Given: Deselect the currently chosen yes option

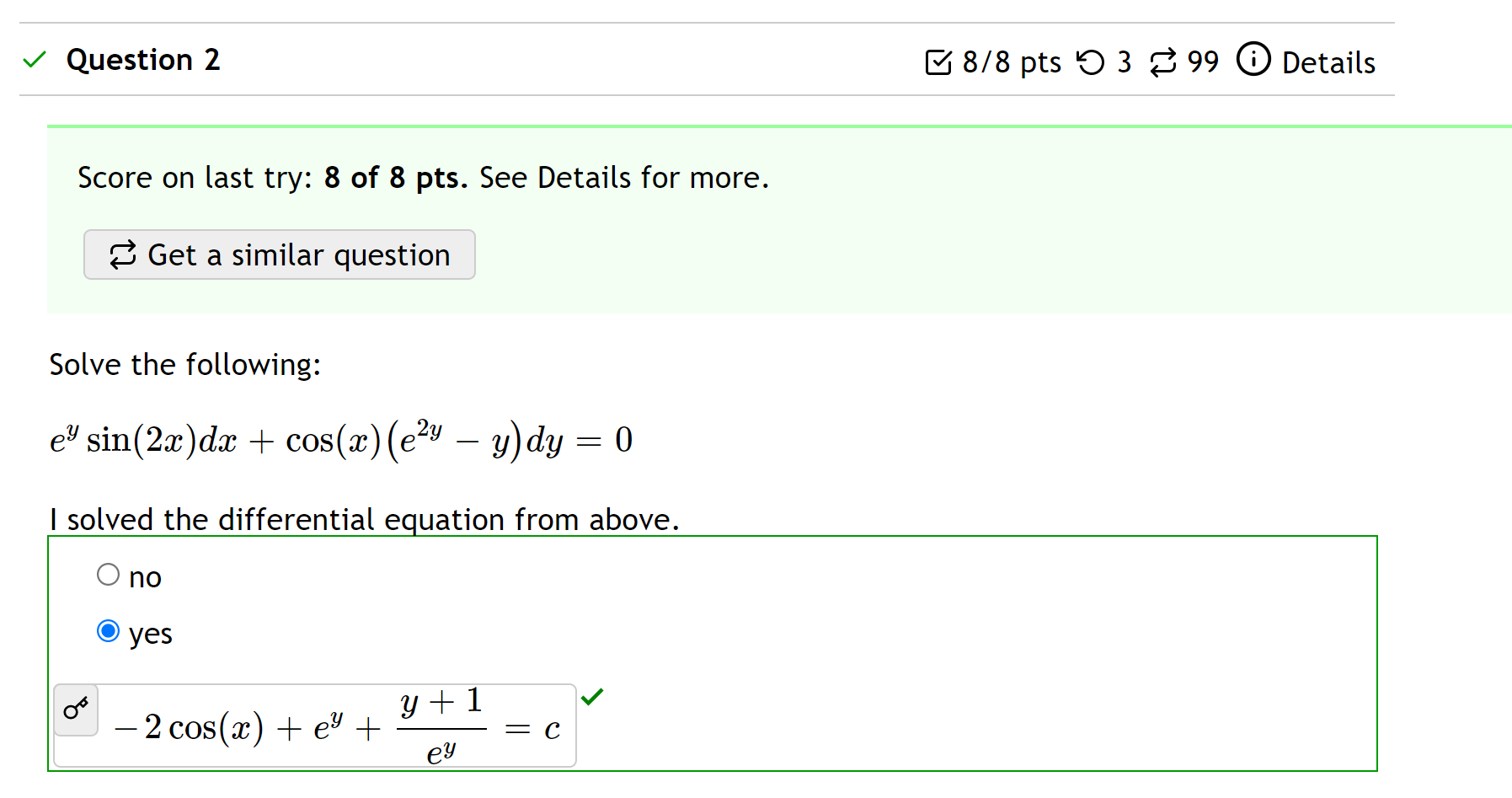Looking at the screenshot, I should 108,630.
